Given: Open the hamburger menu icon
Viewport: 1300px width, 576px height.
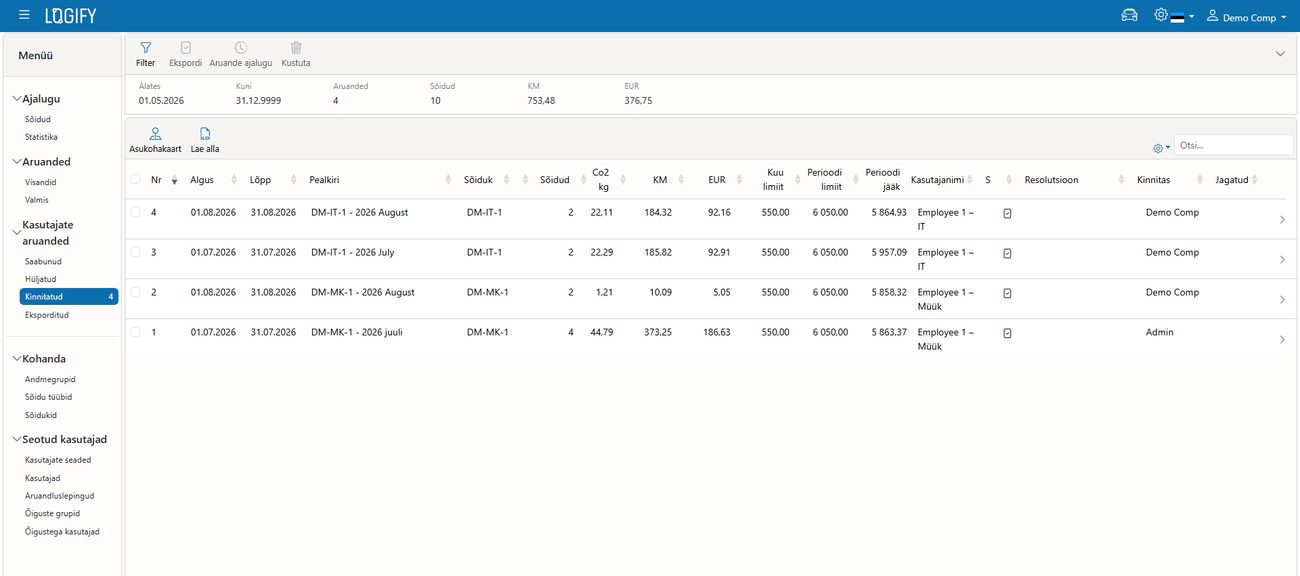Looking at the screenshot, I should coord(24,16).
